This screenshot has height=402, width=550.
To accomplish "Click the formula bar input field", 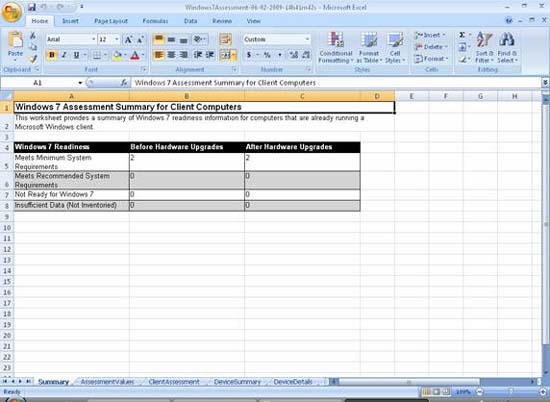I will (336, 83).
